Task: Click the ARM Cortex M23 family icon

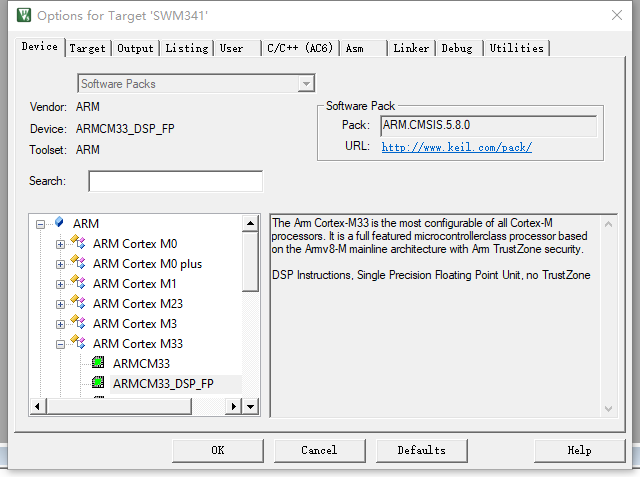Action: [78, 302]
